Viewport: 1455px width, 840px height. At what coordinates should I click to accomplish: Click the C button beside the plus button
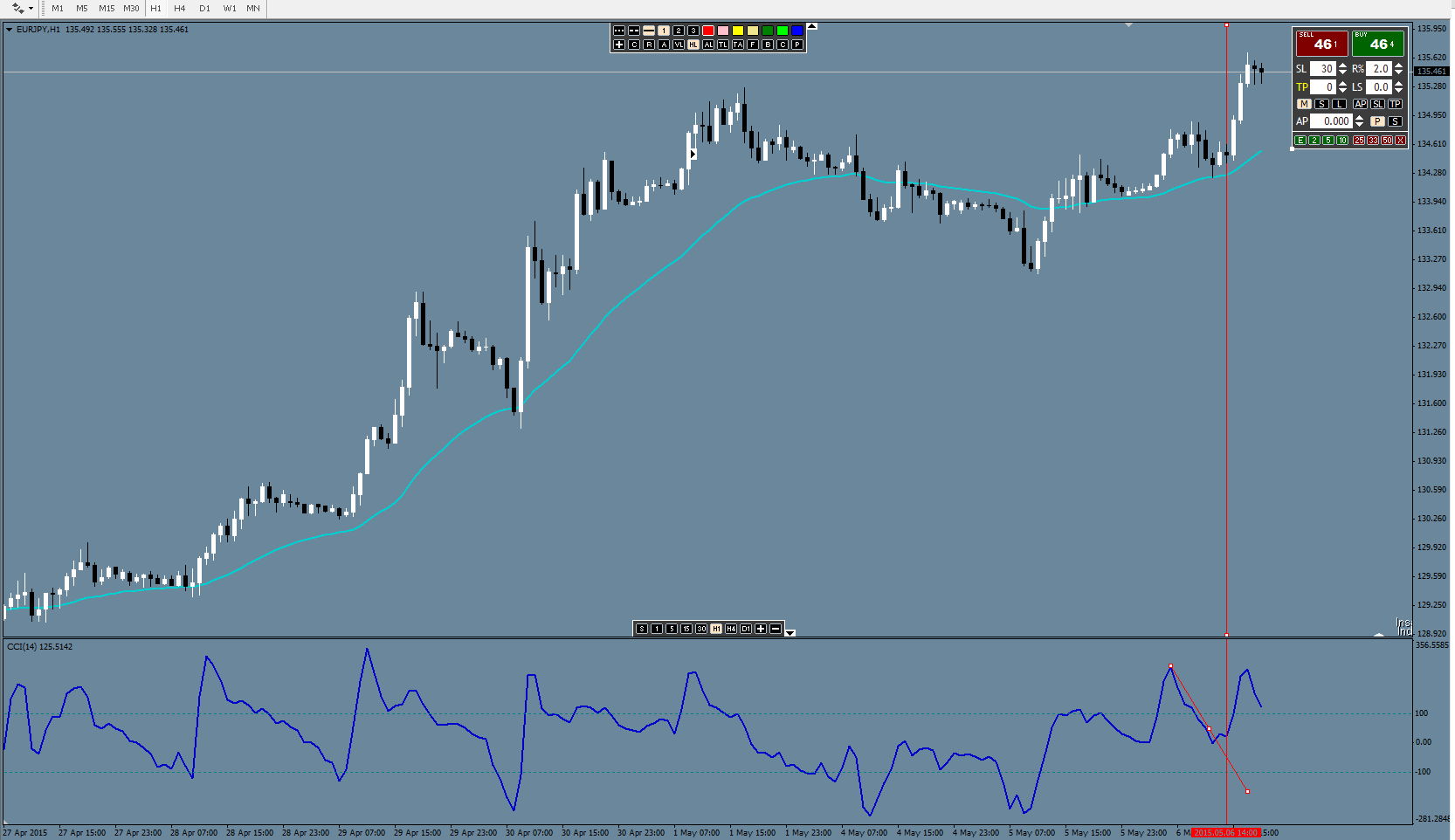(x=634, y=45)
